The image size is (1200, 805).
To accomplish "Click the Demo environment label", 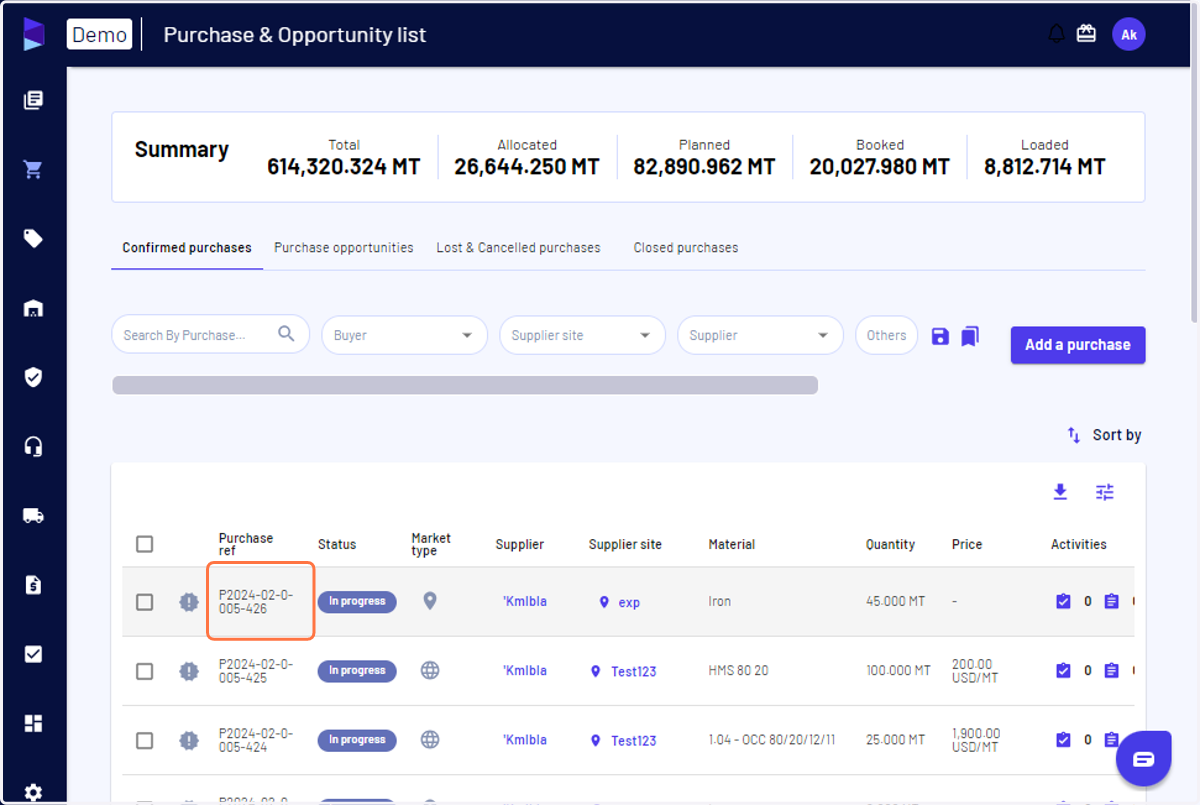I will 100,34.
